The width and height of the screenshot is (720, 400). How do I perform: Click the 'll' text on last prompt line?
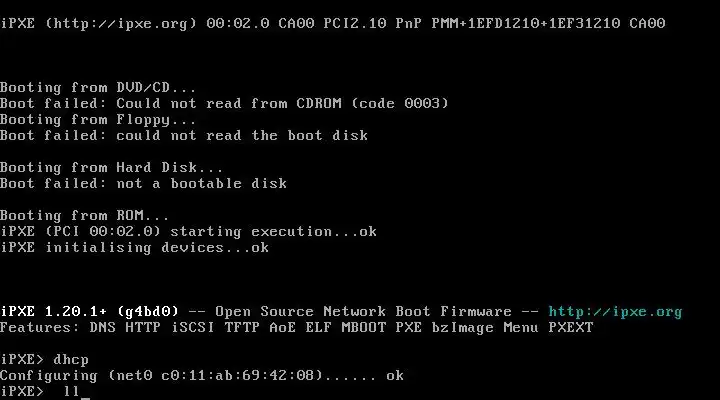(72, 391)
